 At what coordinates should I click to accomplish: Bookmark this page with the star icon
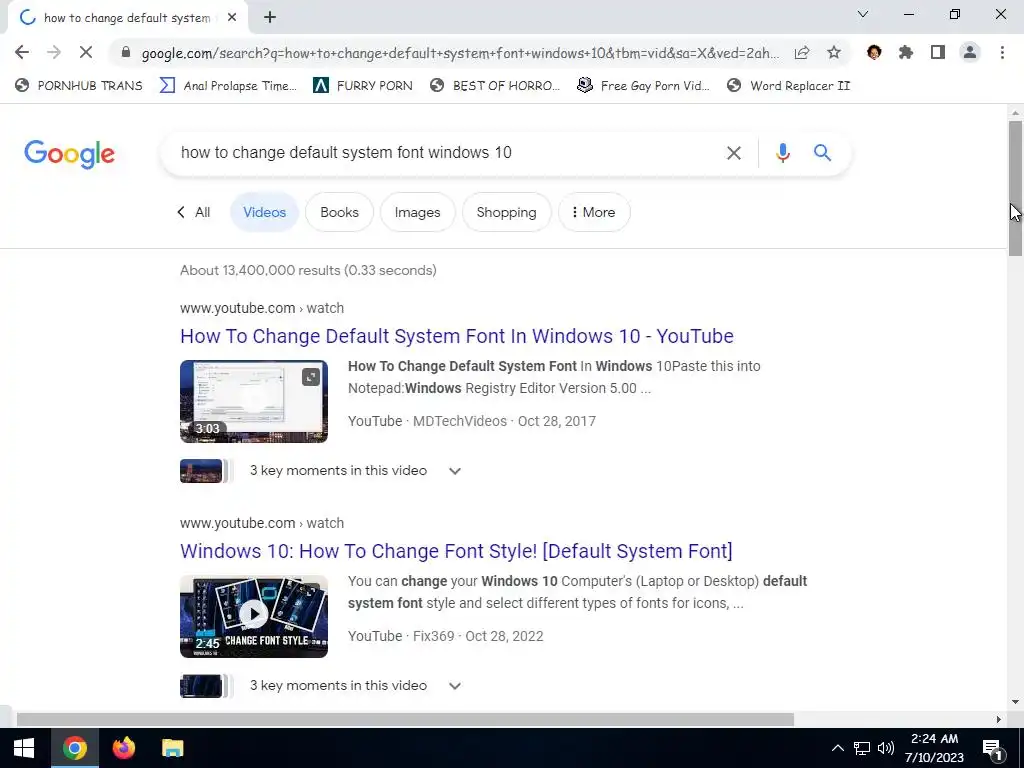coord(834,53)
